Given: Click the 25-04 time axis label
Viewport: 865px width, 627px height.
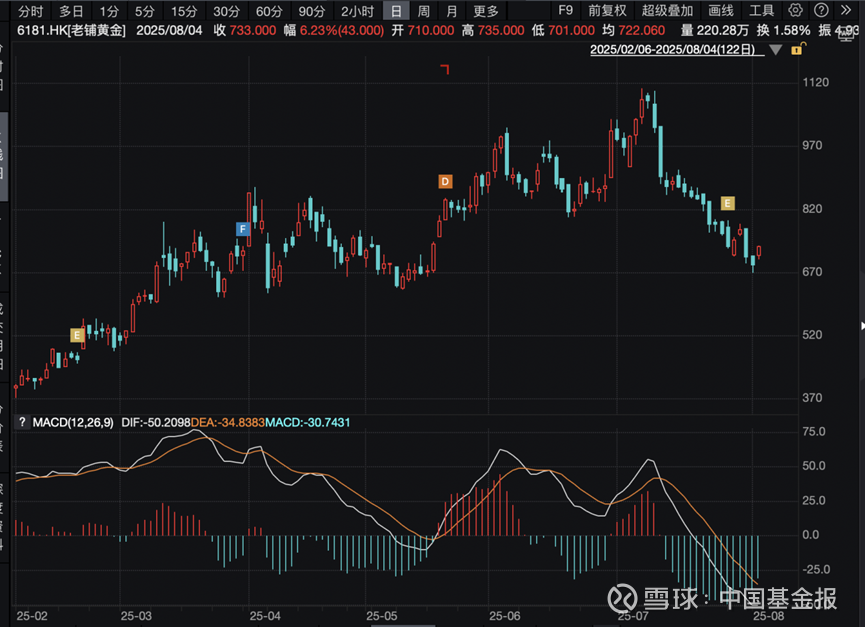Looking at the screenshot, I should pyautogui.click(x=265, y=616).
